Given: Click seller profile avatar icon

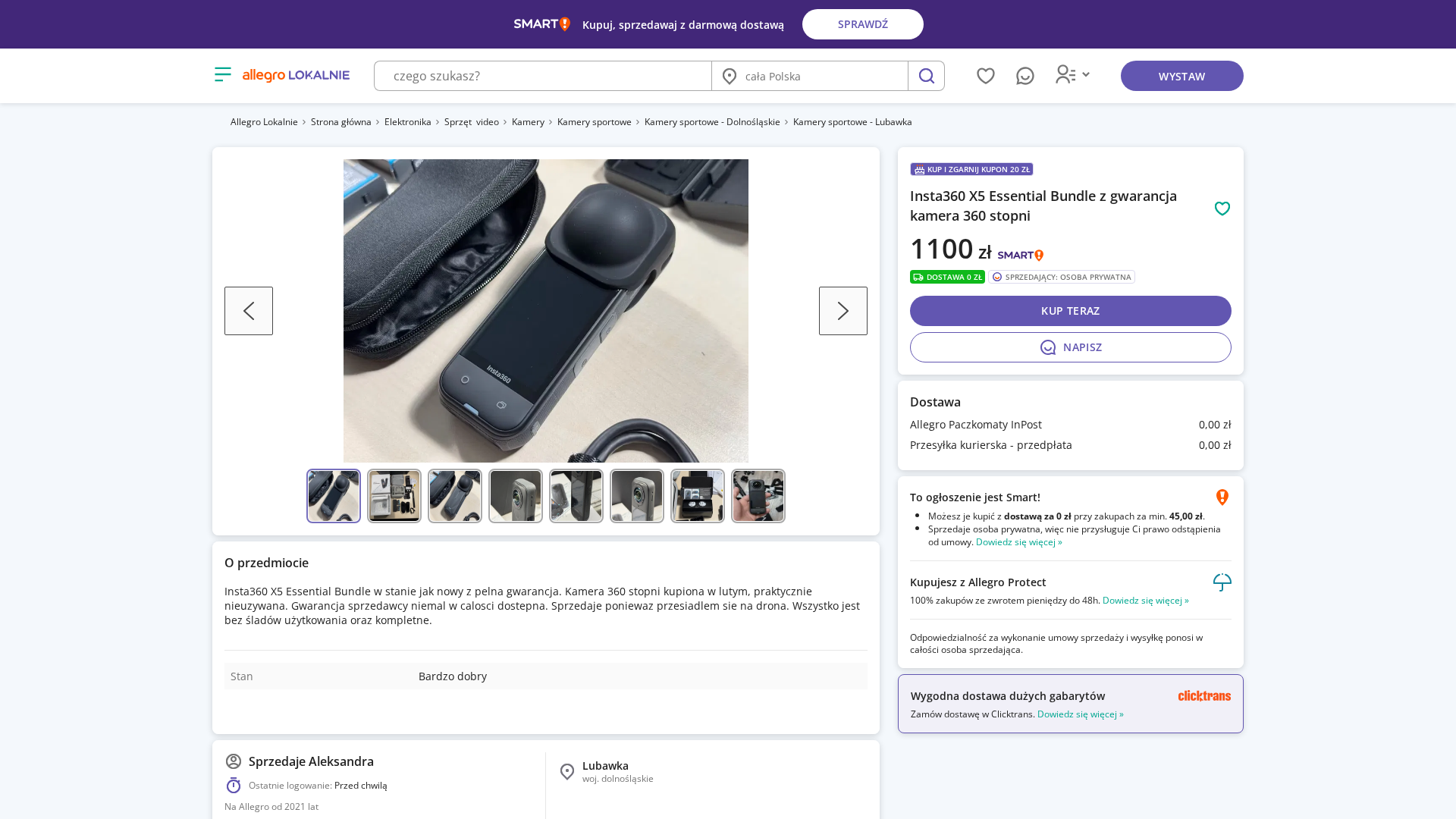Looking at the screenshot, I should [234, 761].
